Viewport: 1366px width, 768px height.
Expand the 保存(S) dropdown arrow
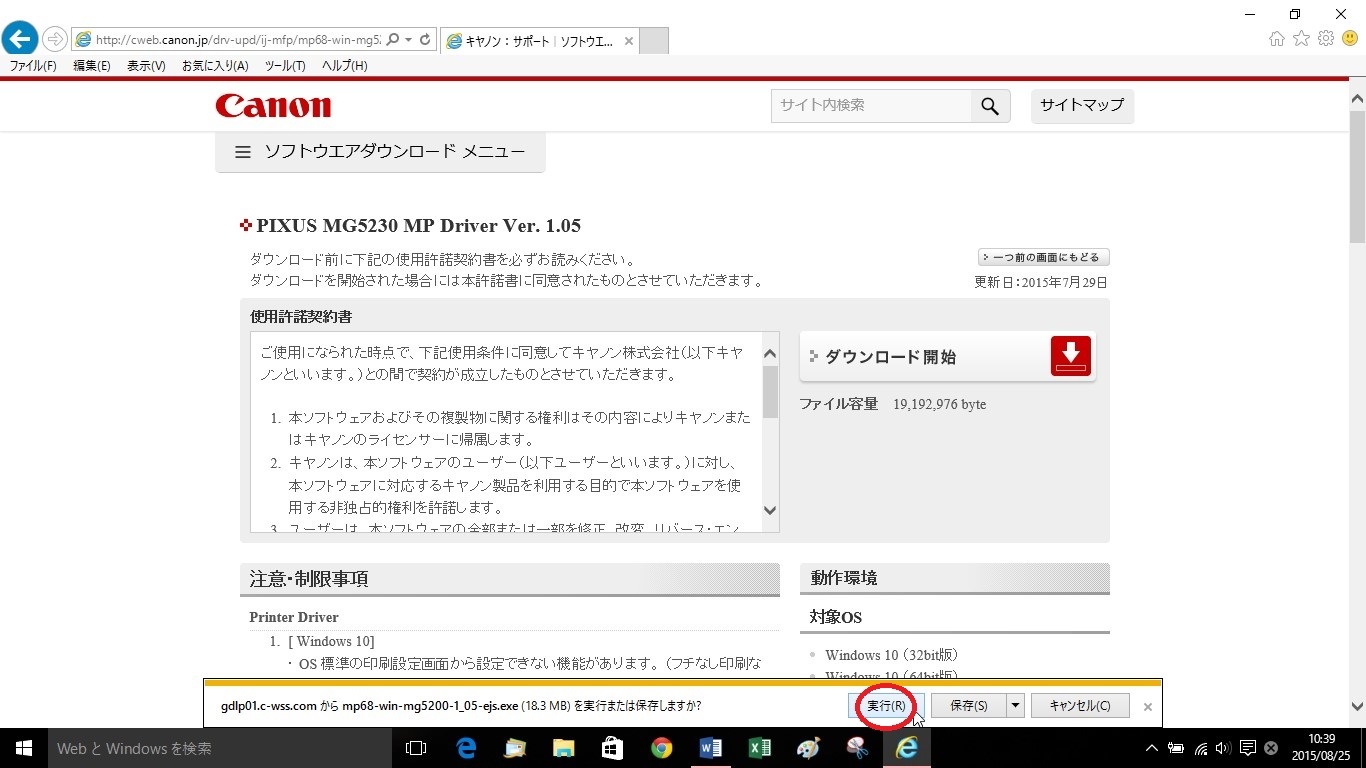(x=1016, y=706)
